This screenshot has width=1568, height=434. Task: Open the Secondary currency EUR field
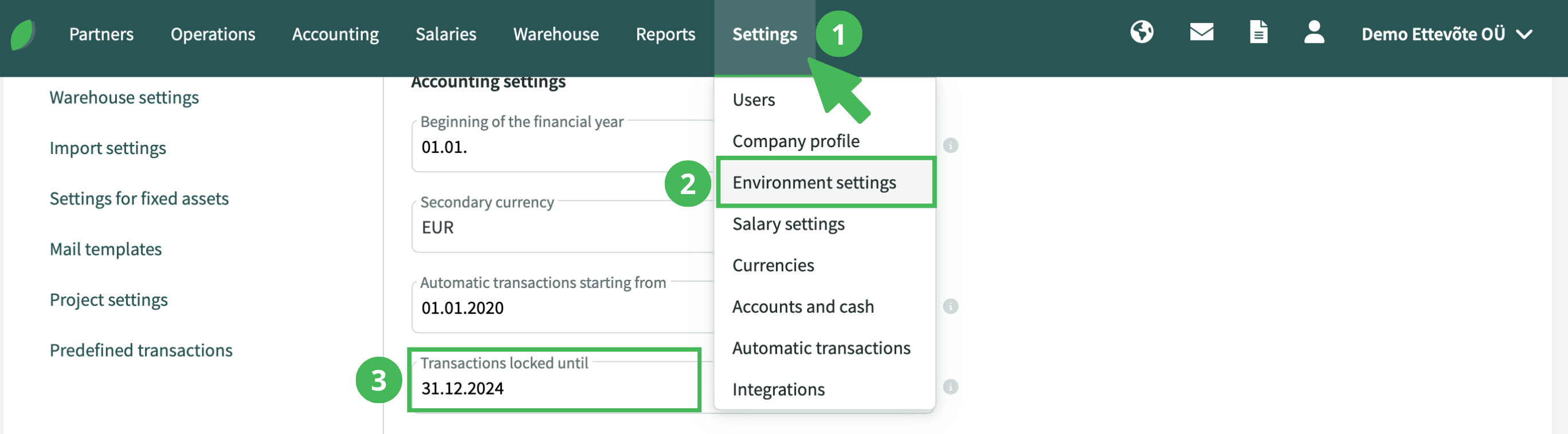[x=560, y=227]
